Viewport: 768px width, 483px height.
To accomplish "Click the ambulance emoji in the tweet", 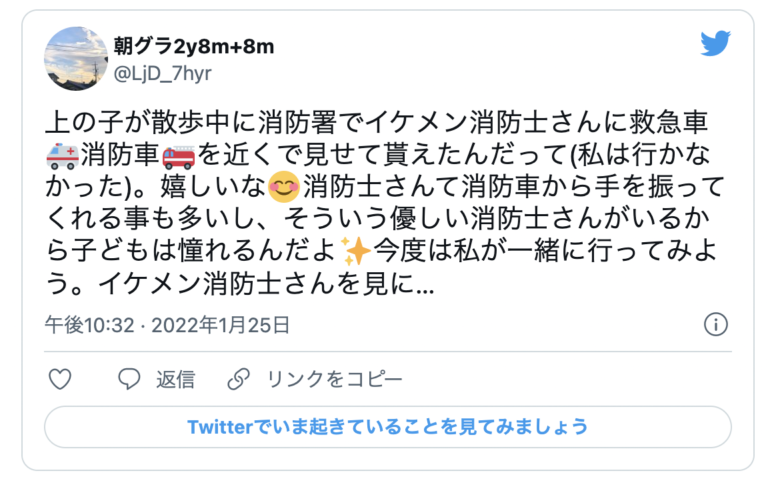I will (x=62, y=156).
